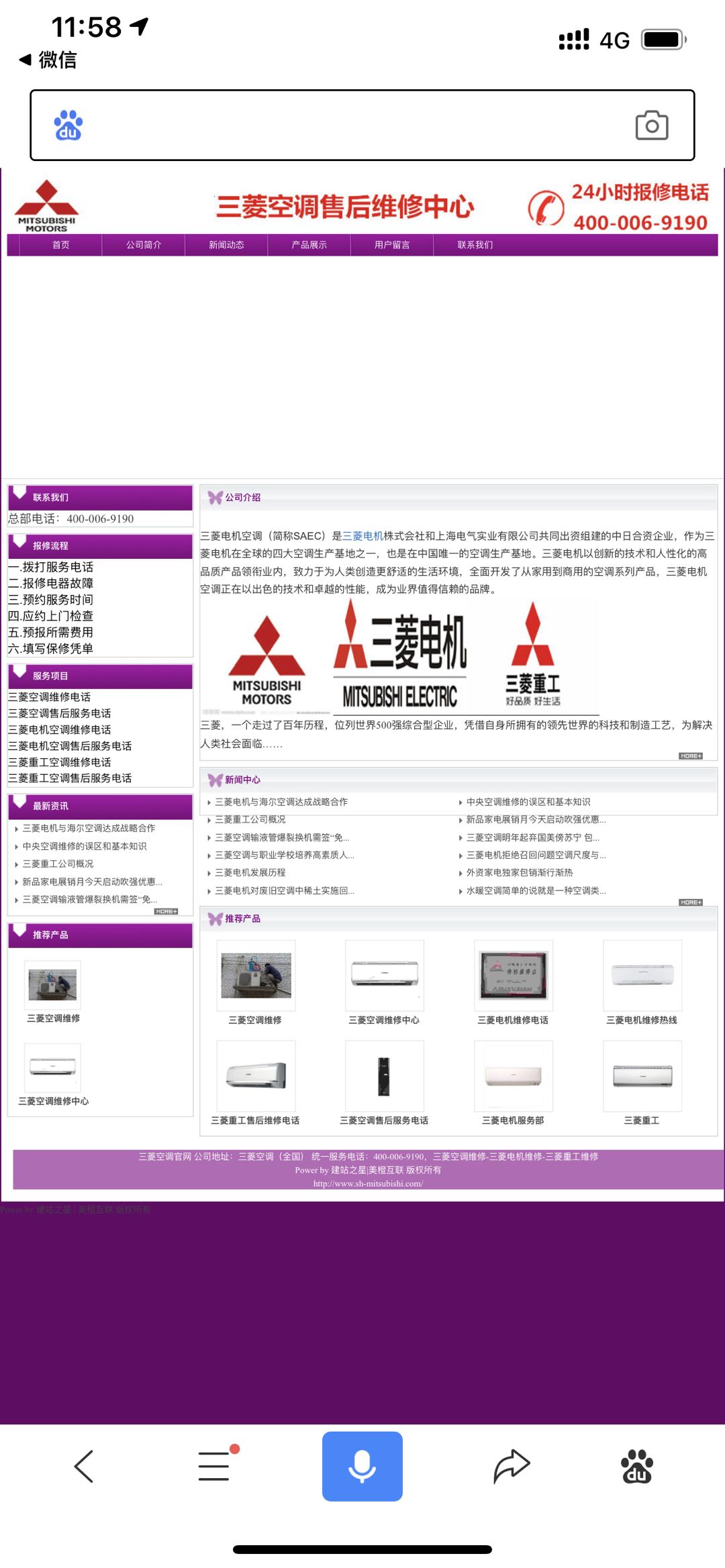Open the 公司简介 navigation tab
This screenshot has width=725, height=1568.
pos(144,245)
